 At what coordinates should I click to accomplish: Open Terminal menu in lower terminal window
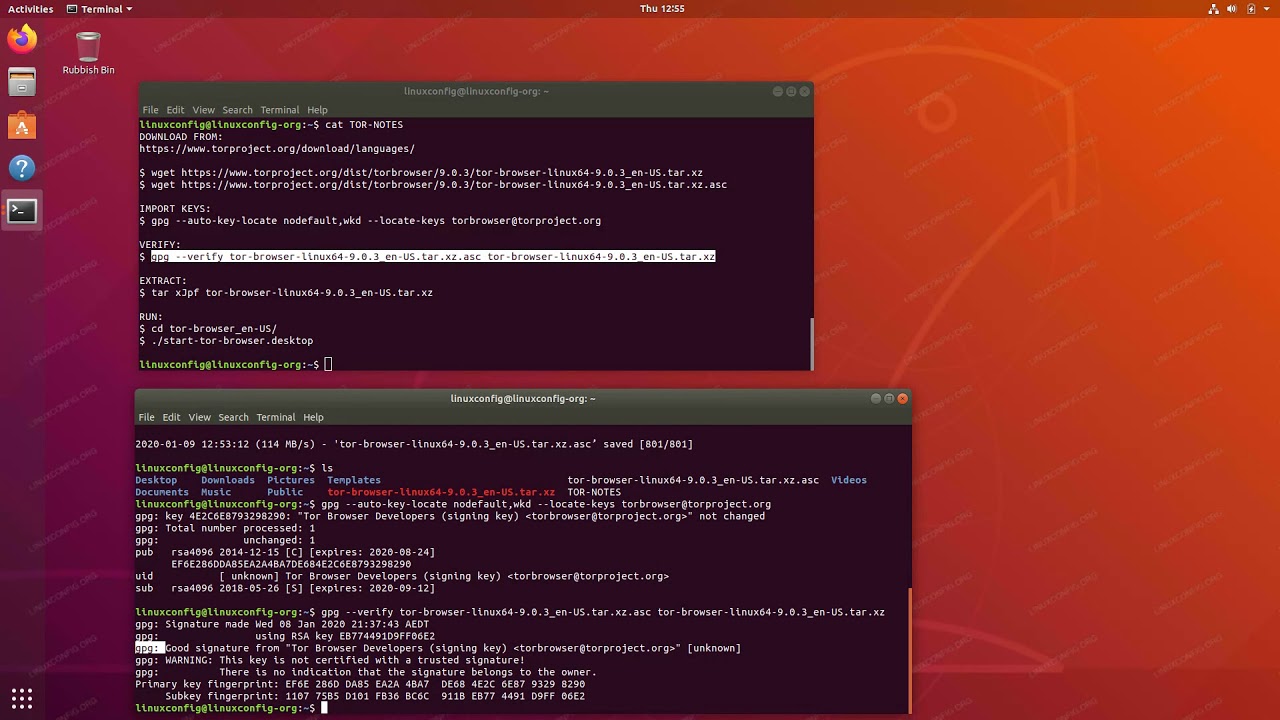275,417
